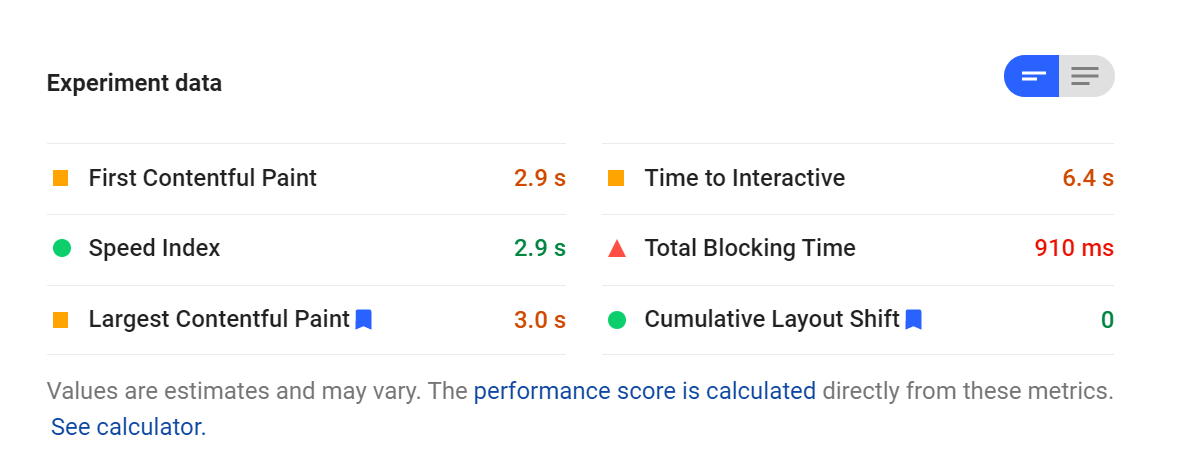Select the Time to Interactive label
The image size is (1180, 461).
745,178
